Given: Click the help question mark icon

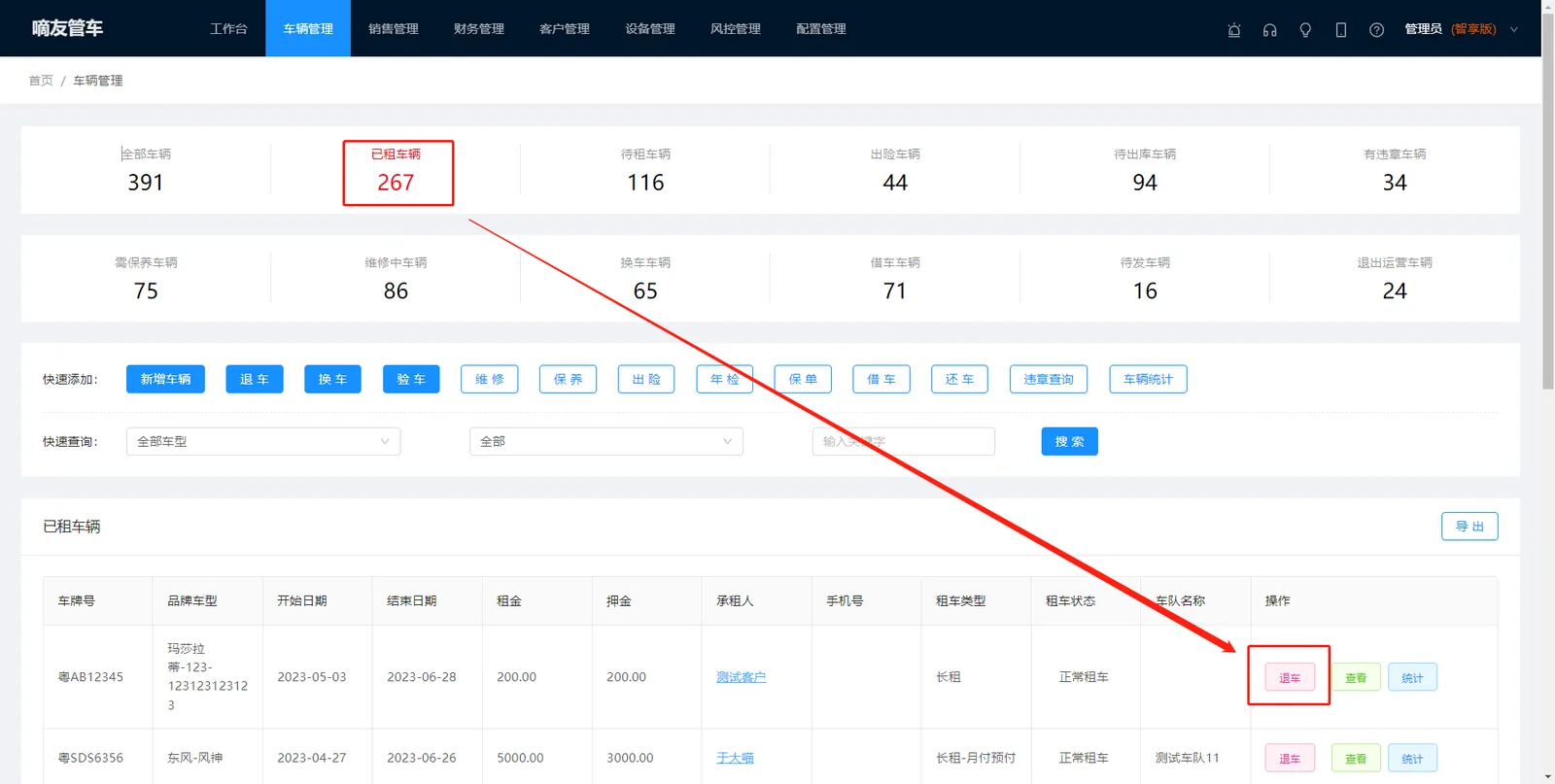Looking at the screenshot, I should tap(1376, 29).
